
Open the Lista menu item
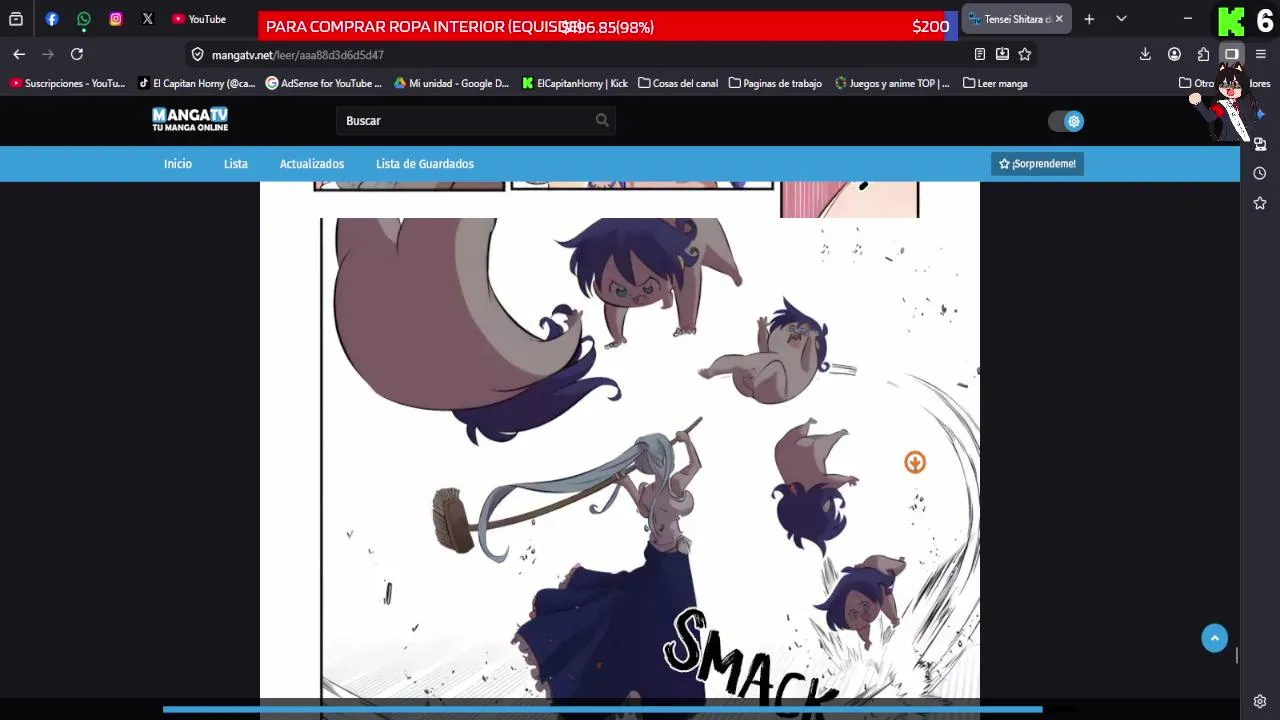point(236,164)
